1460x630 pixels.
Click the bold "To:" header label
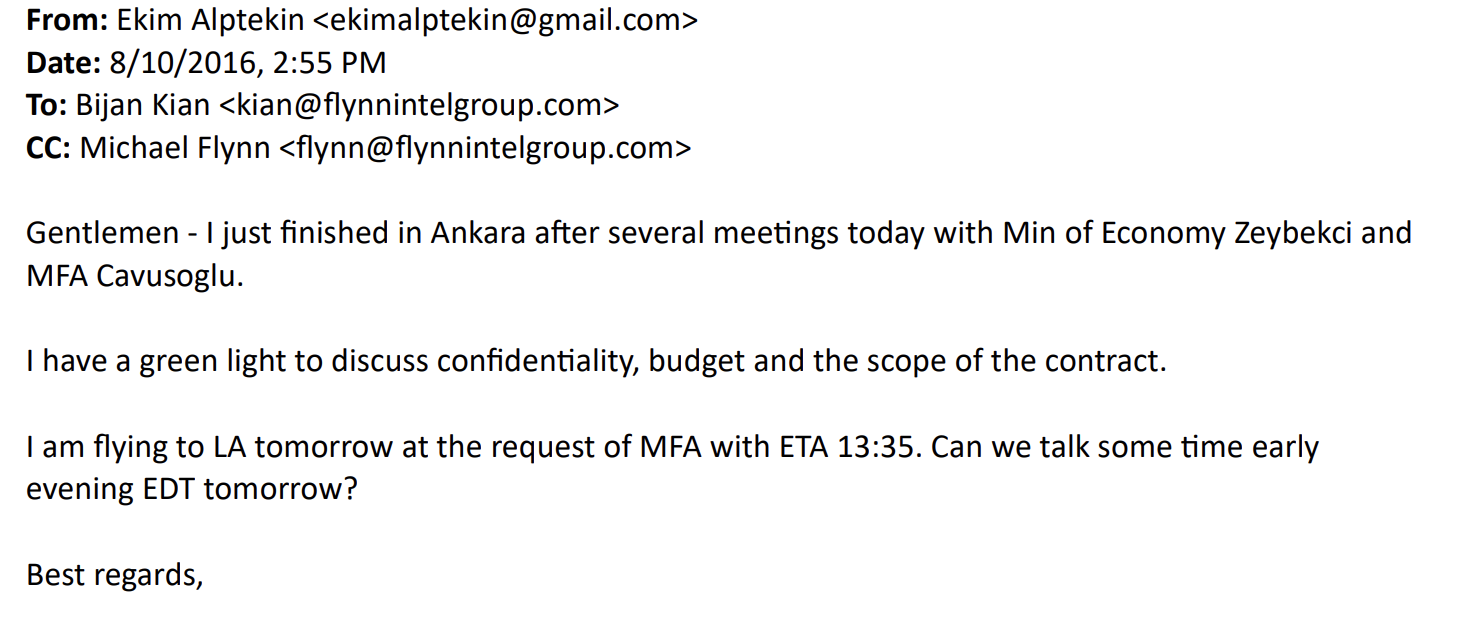click(46, 105)
